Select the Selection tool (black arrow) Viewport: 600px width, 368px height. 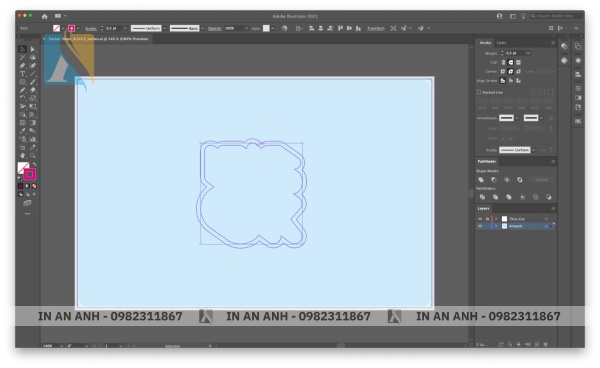[22, 49]
